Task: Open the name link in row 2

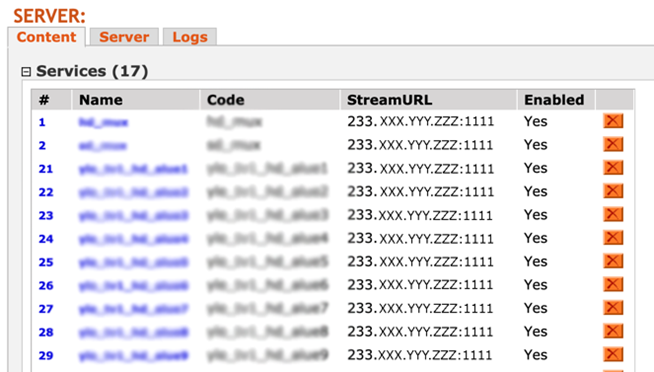Action: coord(103,146)
